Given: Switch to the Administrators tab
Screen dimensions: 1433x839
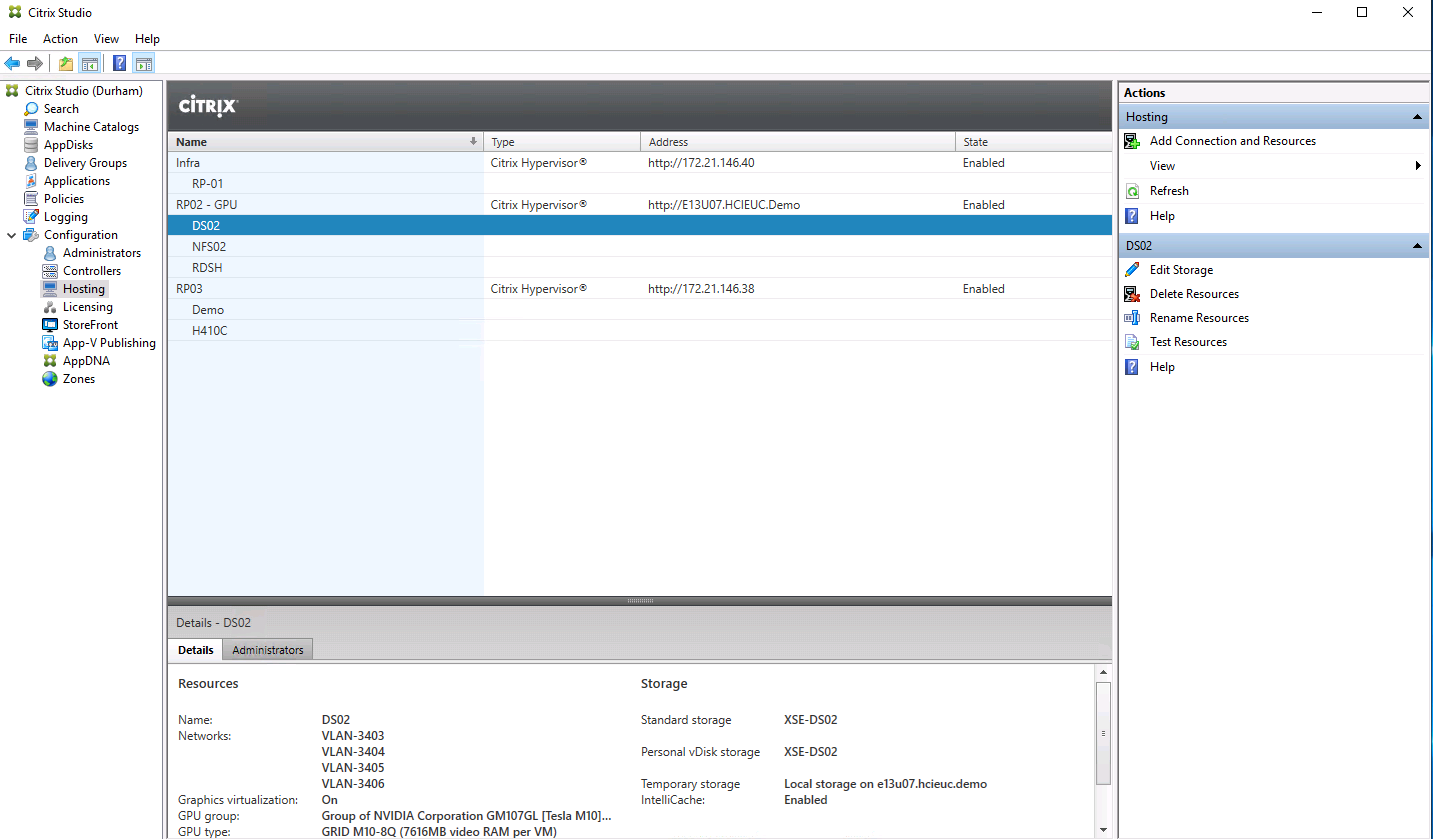Looking at the screenshot, I should click(x=267, y=650).
